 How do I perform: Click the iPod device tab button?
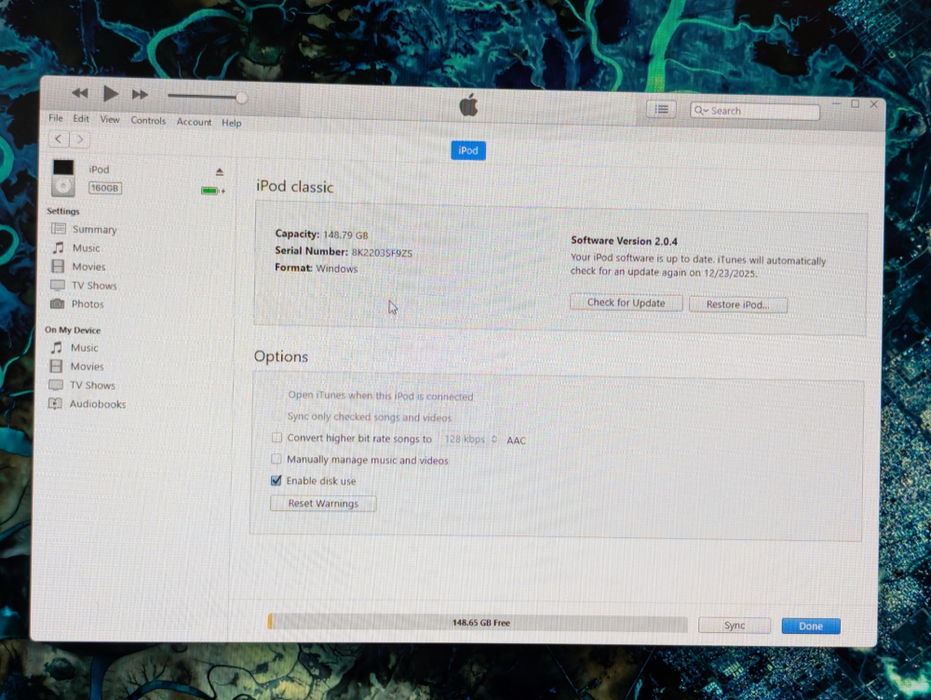point(468,150)
